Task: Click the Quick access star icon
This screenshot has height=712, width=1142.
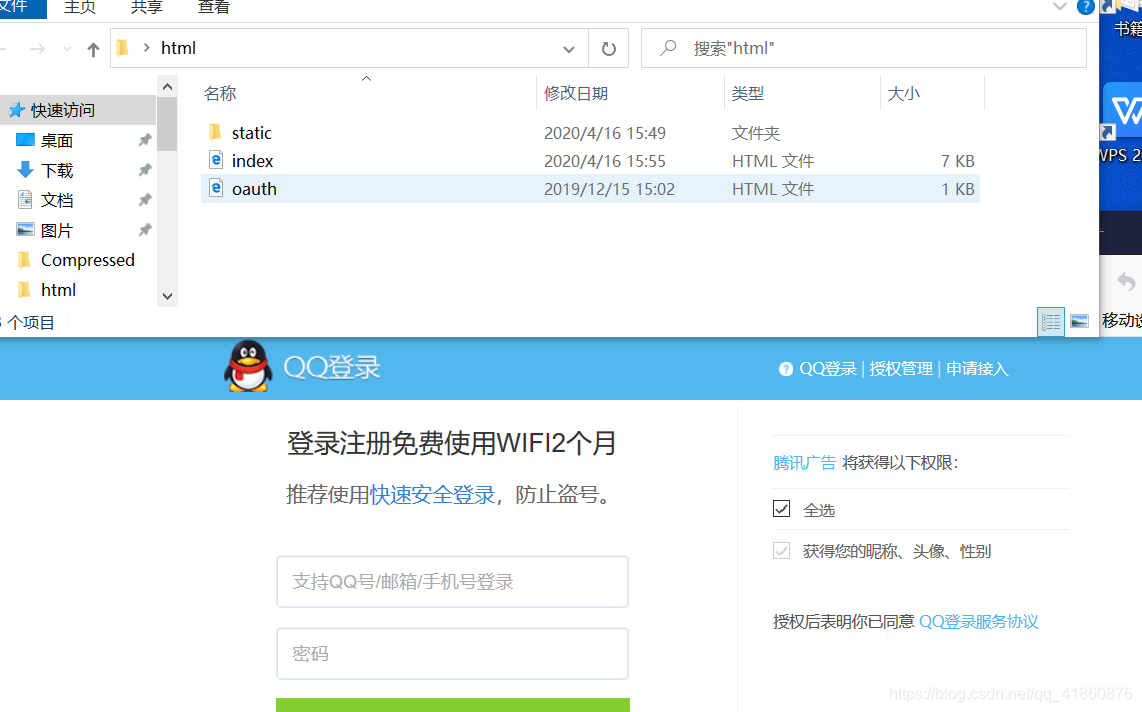Action: point(17,110)
